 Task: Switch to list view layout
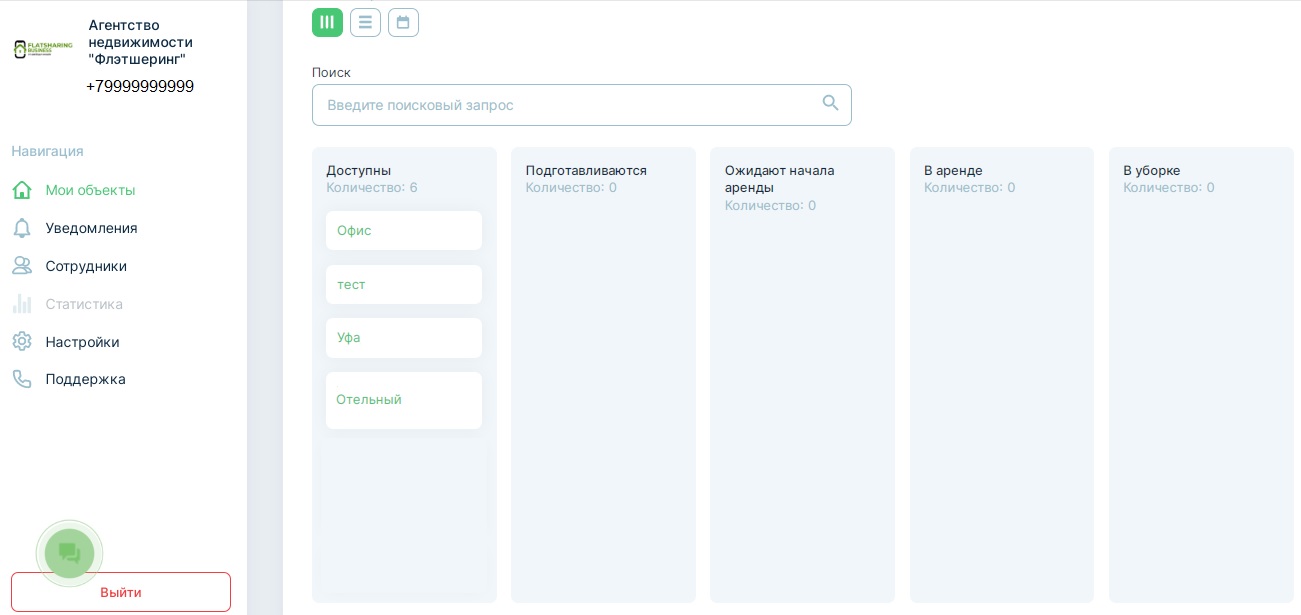pos(365,22)
